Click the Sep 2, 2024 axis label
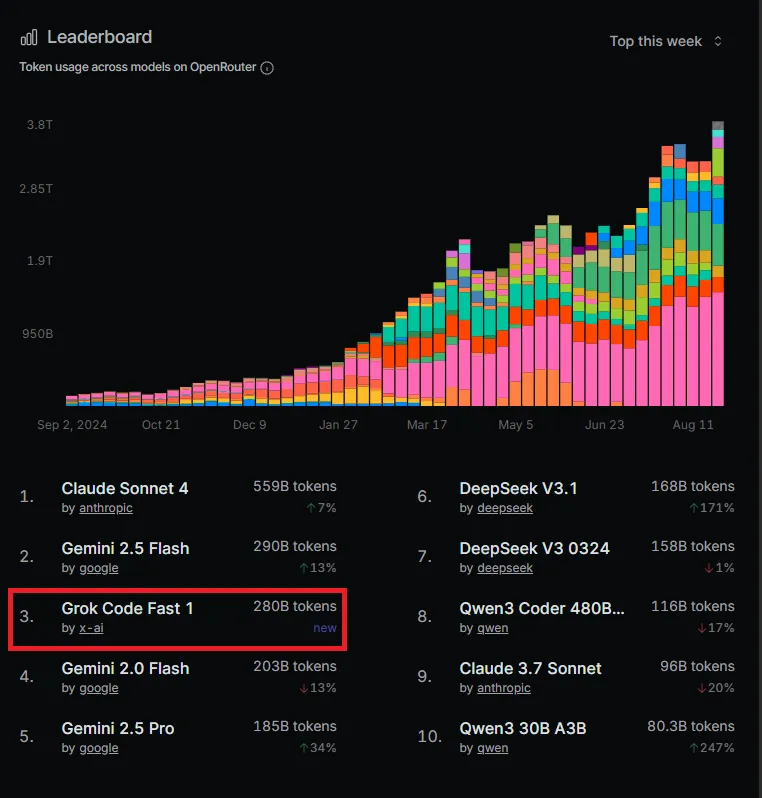The image size is (762, 798). point(72,425)
